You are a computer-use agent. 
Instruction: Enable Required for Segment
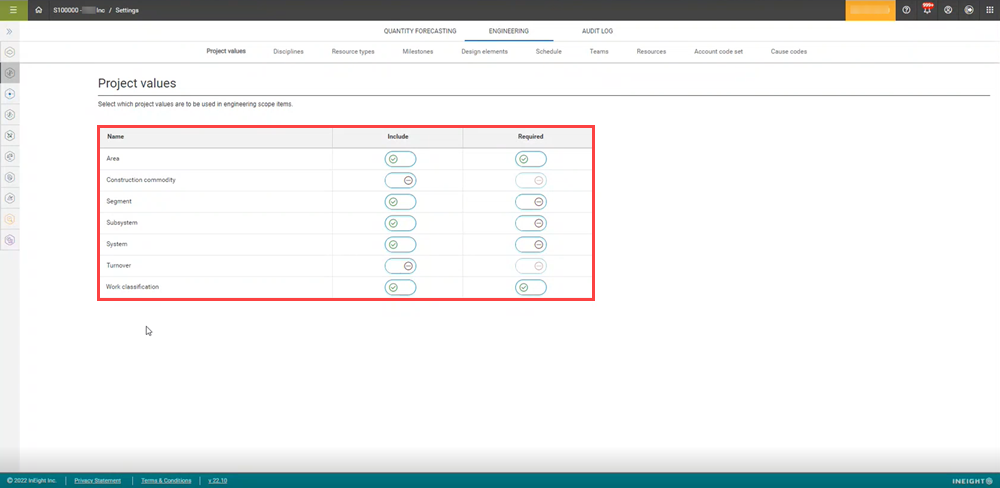[x=531, y=202]
